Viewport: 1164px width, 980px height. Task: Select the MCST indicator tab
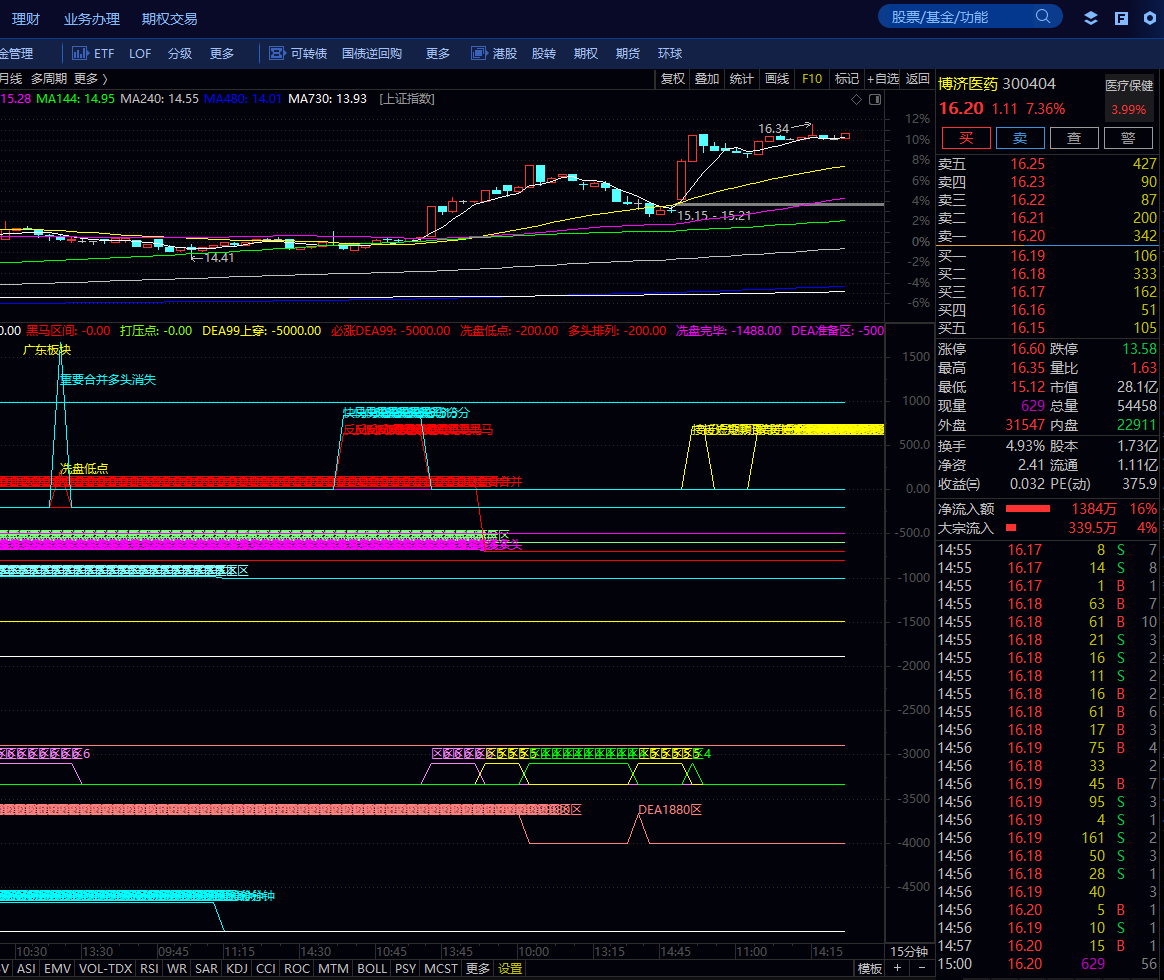(x=441, y=968)
